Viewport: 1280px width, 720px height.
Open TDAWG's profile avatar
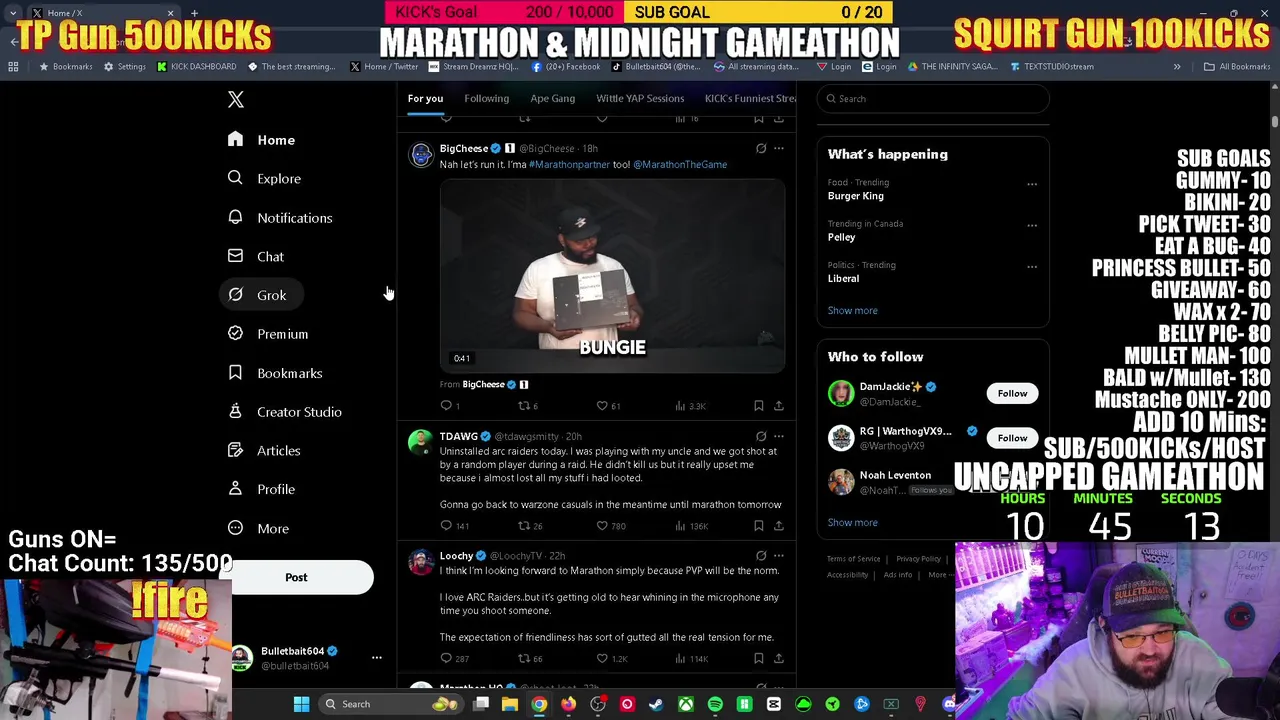click(x=421, y=442)
